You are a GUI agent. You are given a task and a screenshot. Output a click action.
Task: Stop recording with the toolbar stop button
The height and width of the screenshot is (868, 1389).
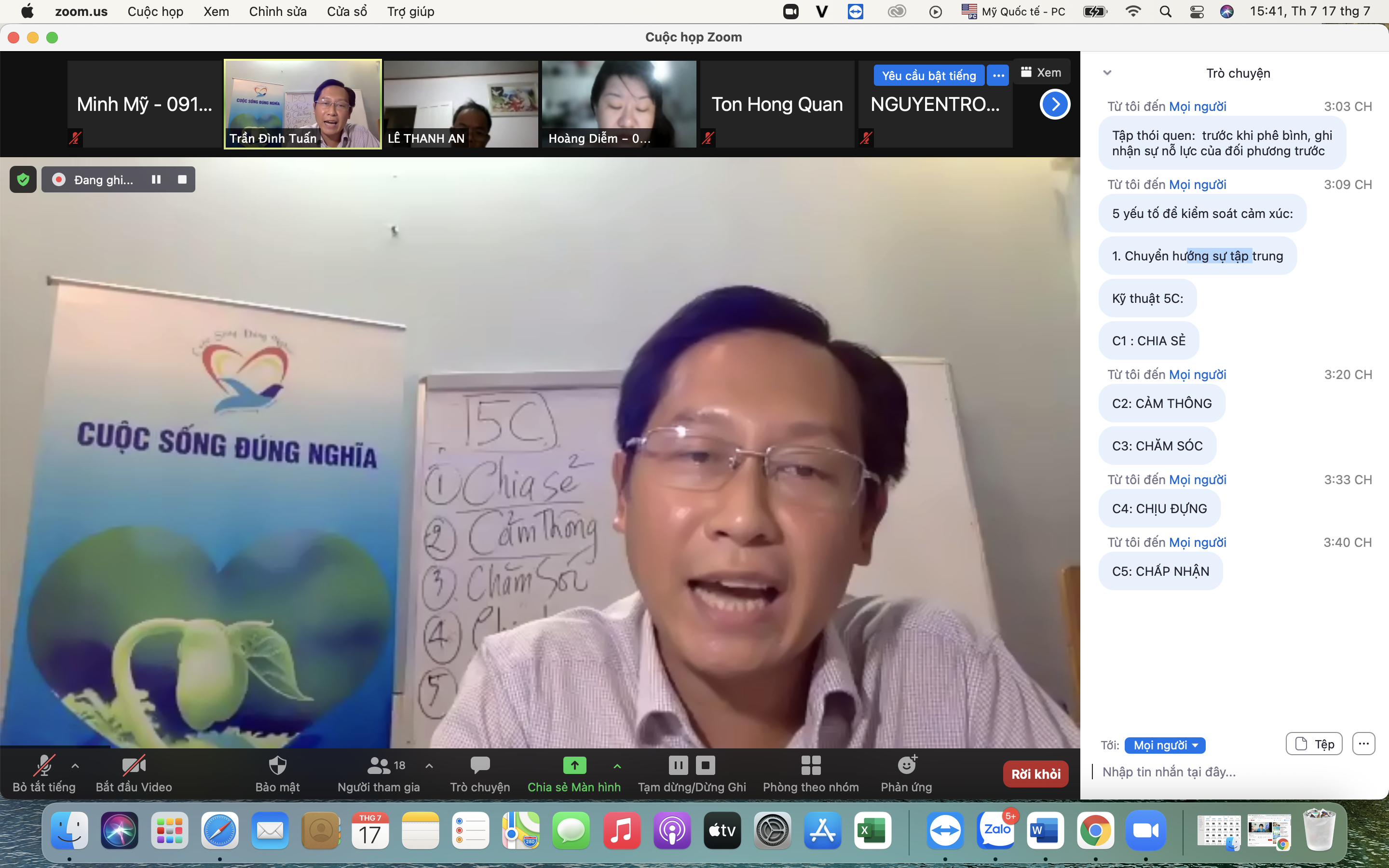[x=706, y=765]
